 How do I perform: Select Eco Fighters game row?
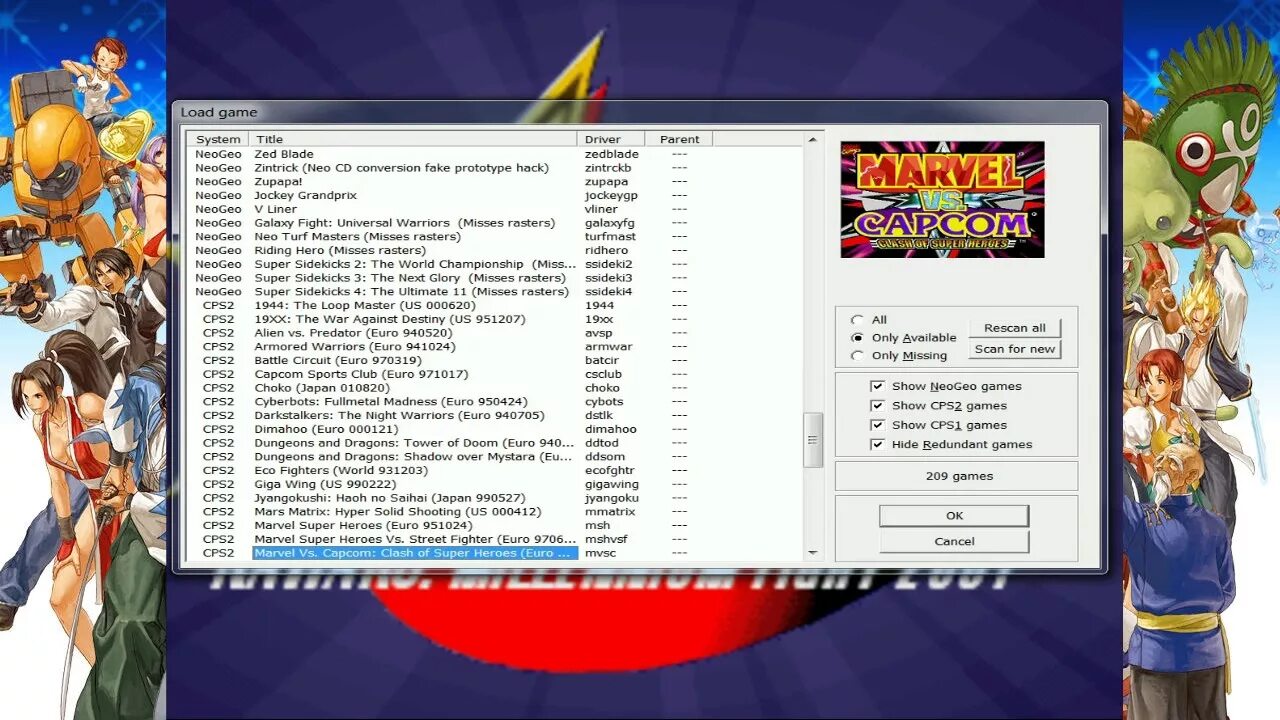click(x=495, y=470)
